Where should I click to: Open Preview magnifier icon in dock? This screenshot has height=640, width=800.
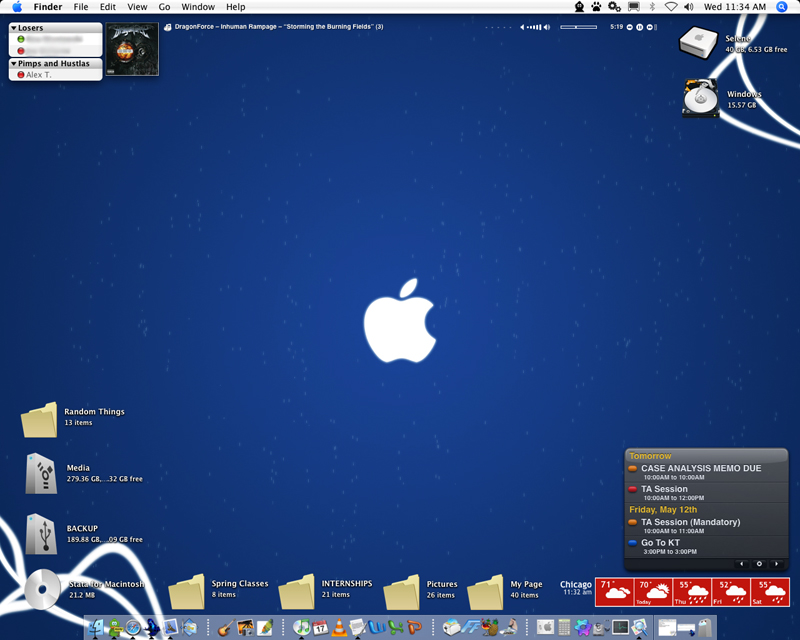(x=639, y=627)
